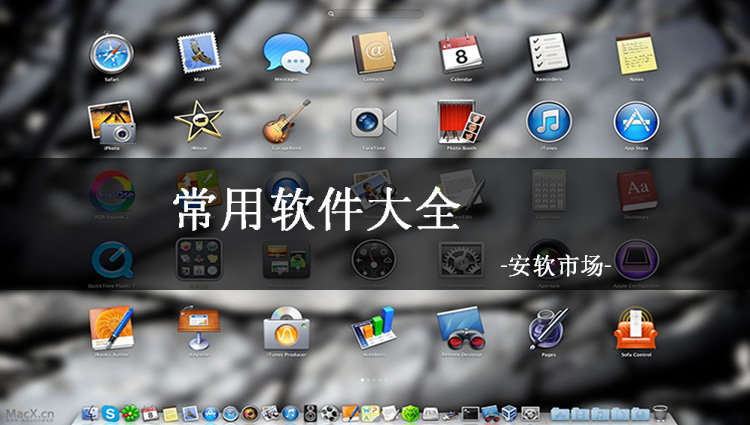Launch Sofa Control
Viewport: 750px width, 425px height.
tap(636, 329)
